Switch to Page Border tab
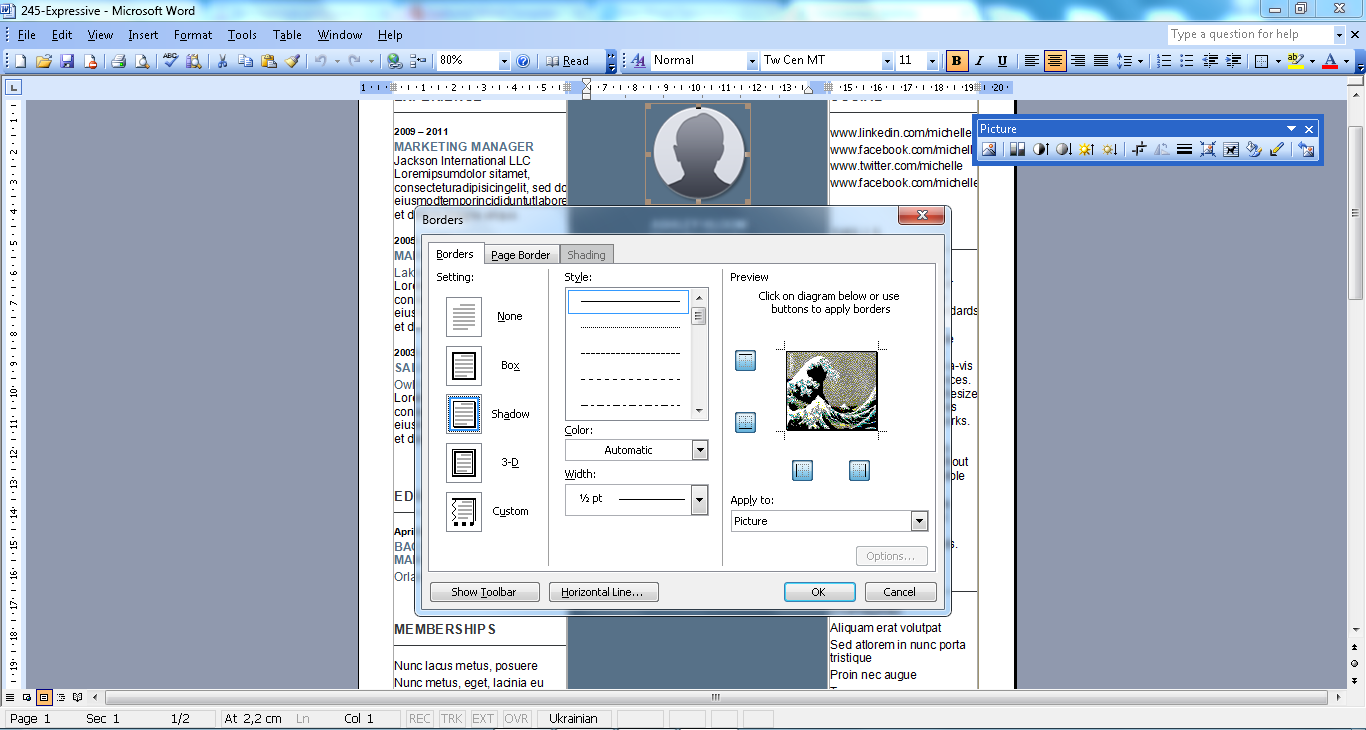1366x730 pixels. point(521,255)
